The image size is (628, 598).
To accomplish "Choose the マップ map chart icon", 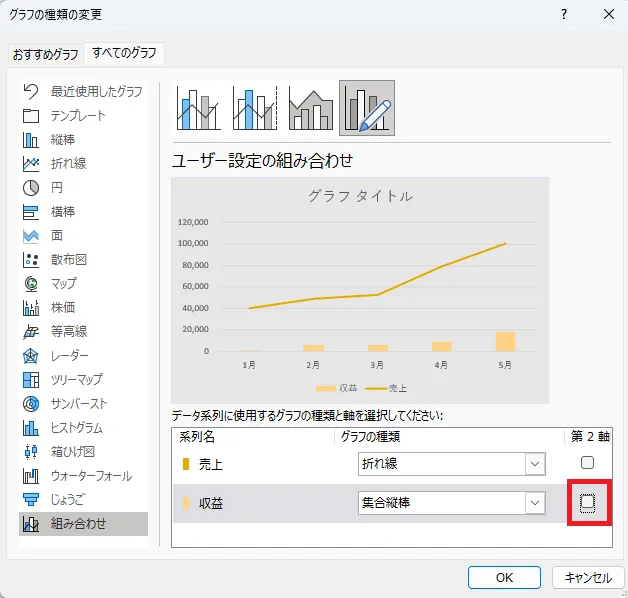I will (x=31, y=284).
